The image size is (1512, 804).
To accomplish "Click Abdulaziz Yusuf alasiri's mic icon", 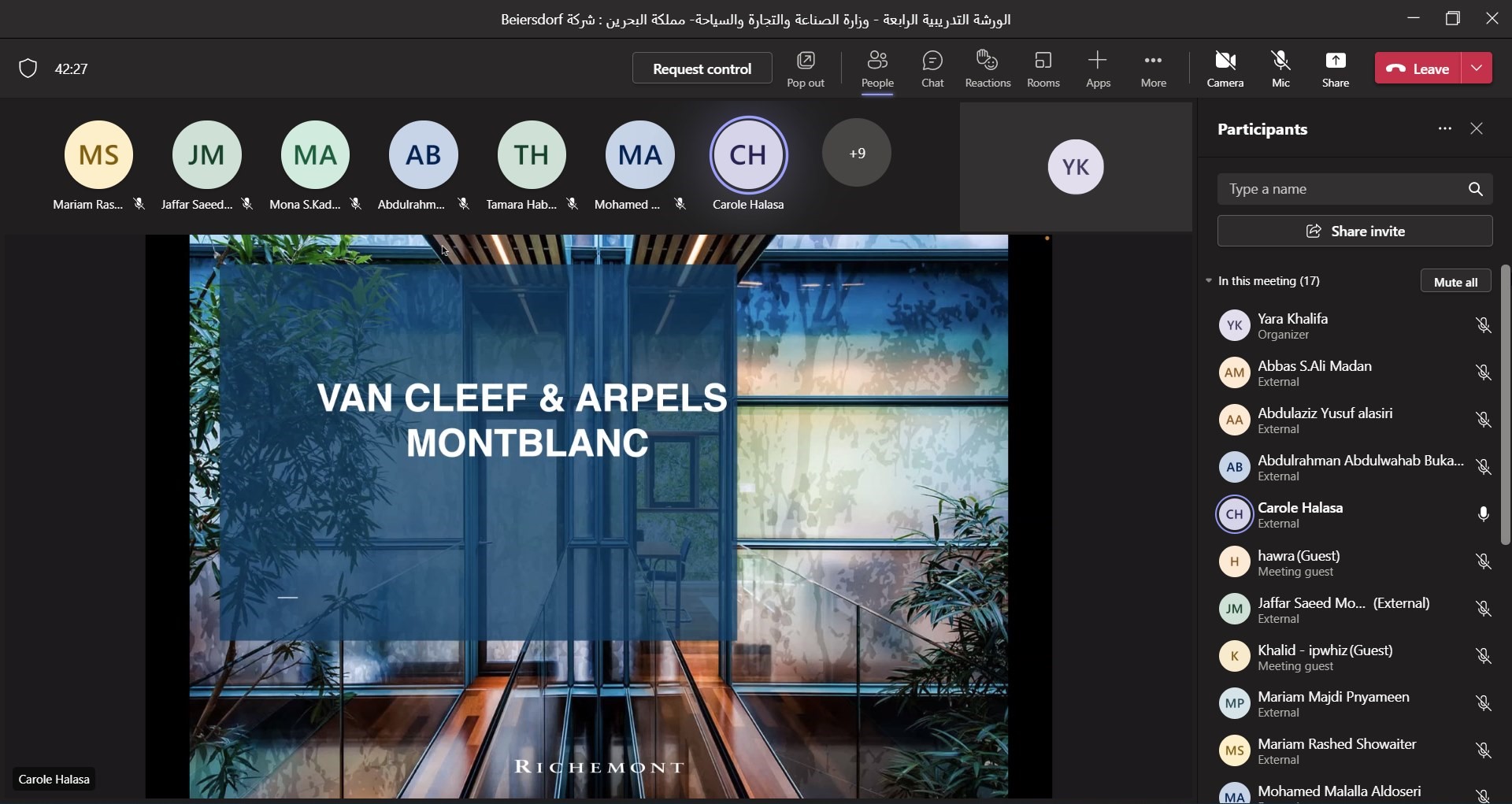I will [1484, 420].
